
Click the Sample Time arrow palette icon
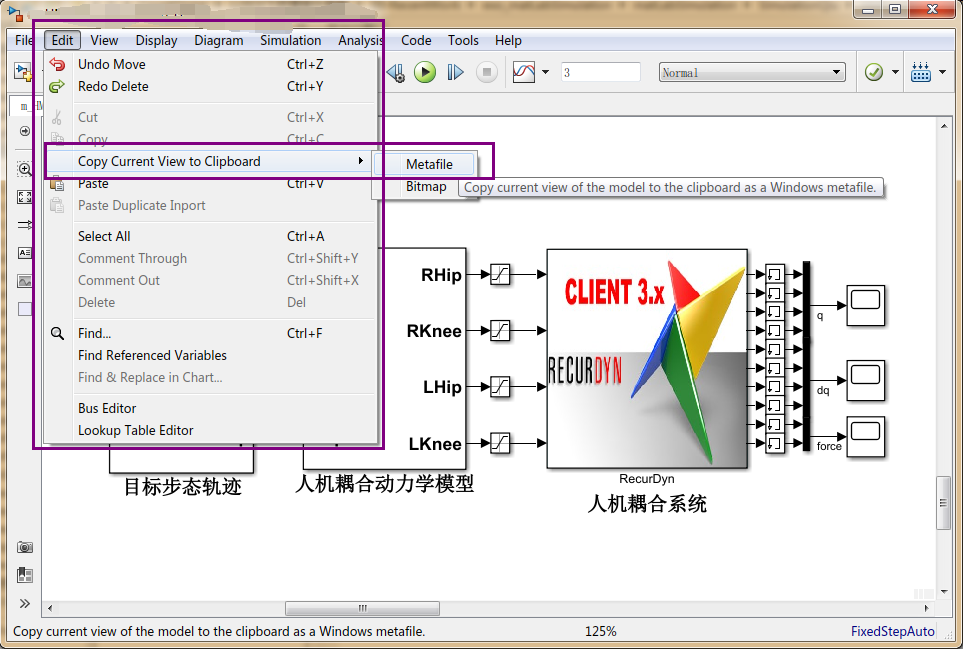25,225
